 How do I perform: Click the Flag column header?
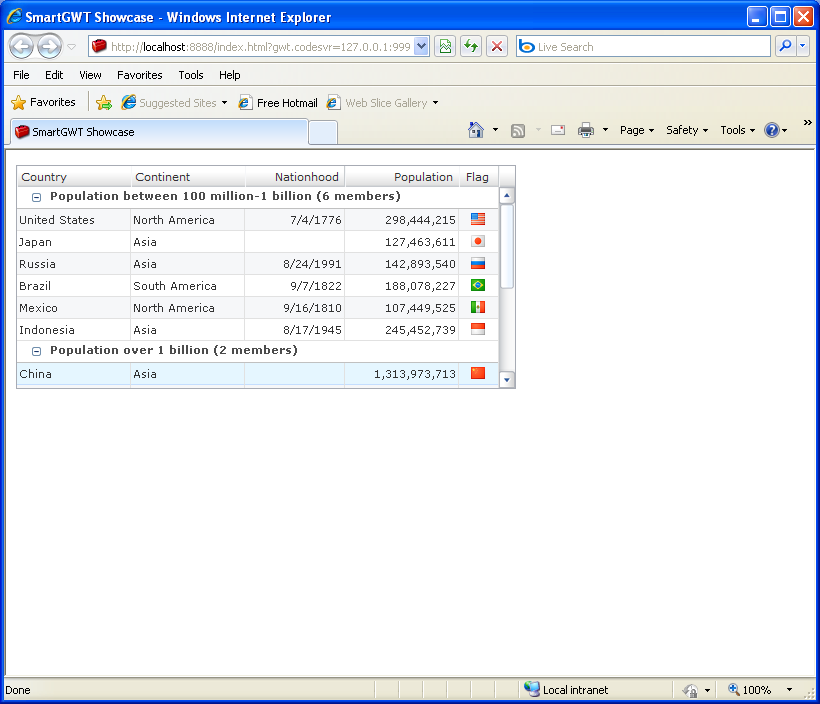click(x=479, y=177)
